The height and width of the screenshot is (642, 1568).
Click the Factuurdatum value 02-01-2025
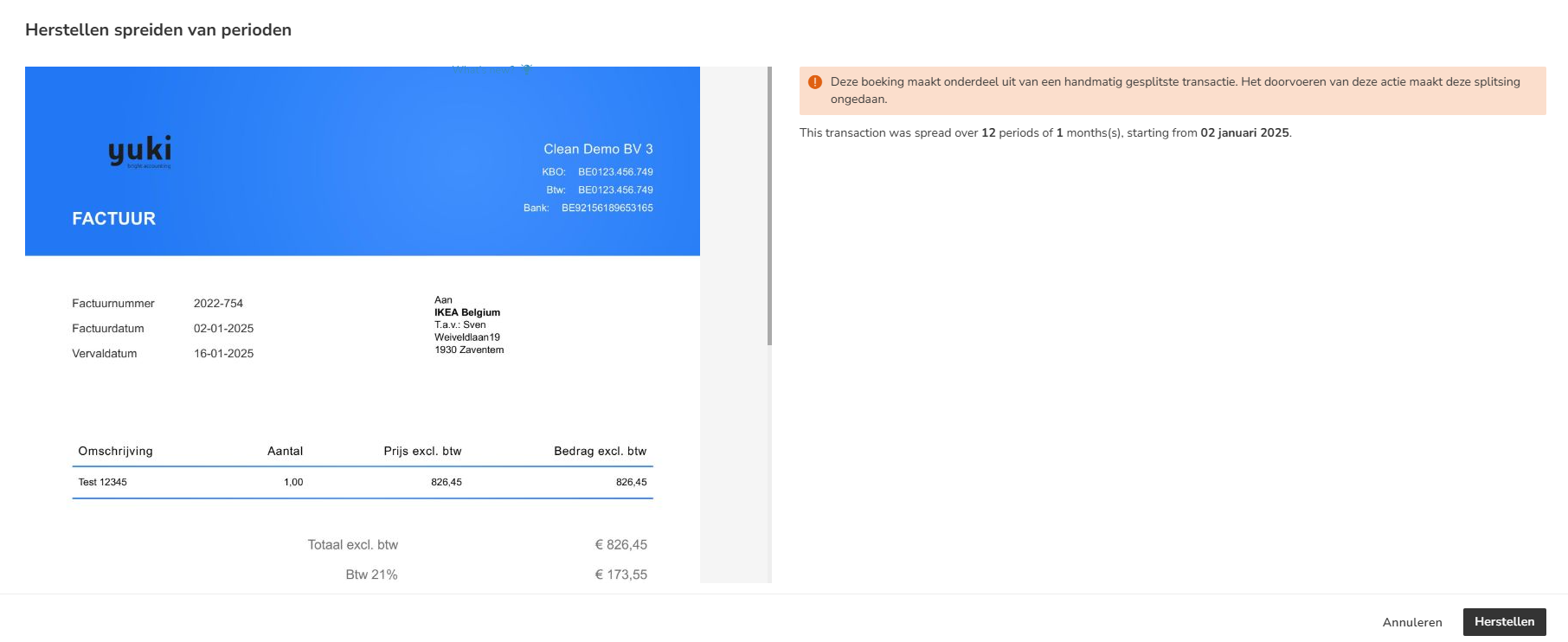click(223, 329)
